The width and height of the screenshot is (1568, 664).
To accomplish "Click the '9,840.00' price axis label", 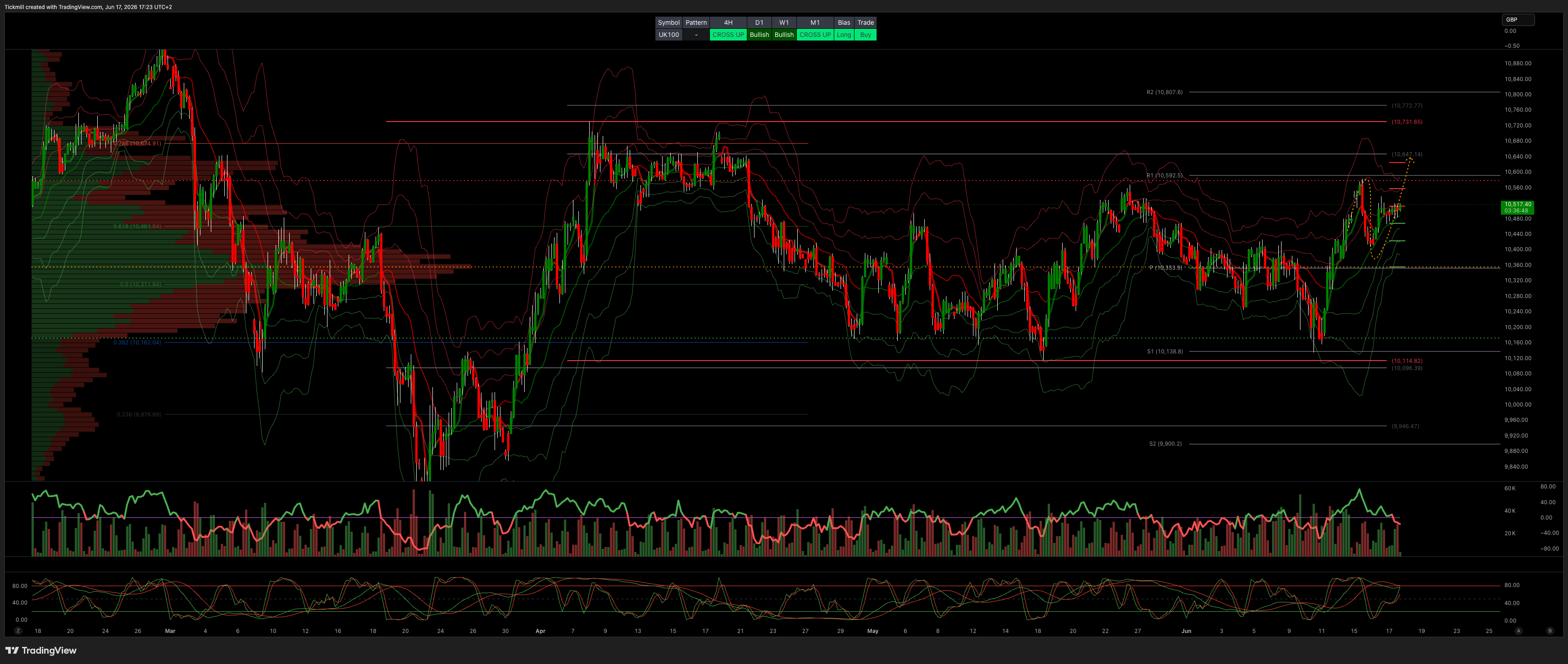I will 1516,466.
